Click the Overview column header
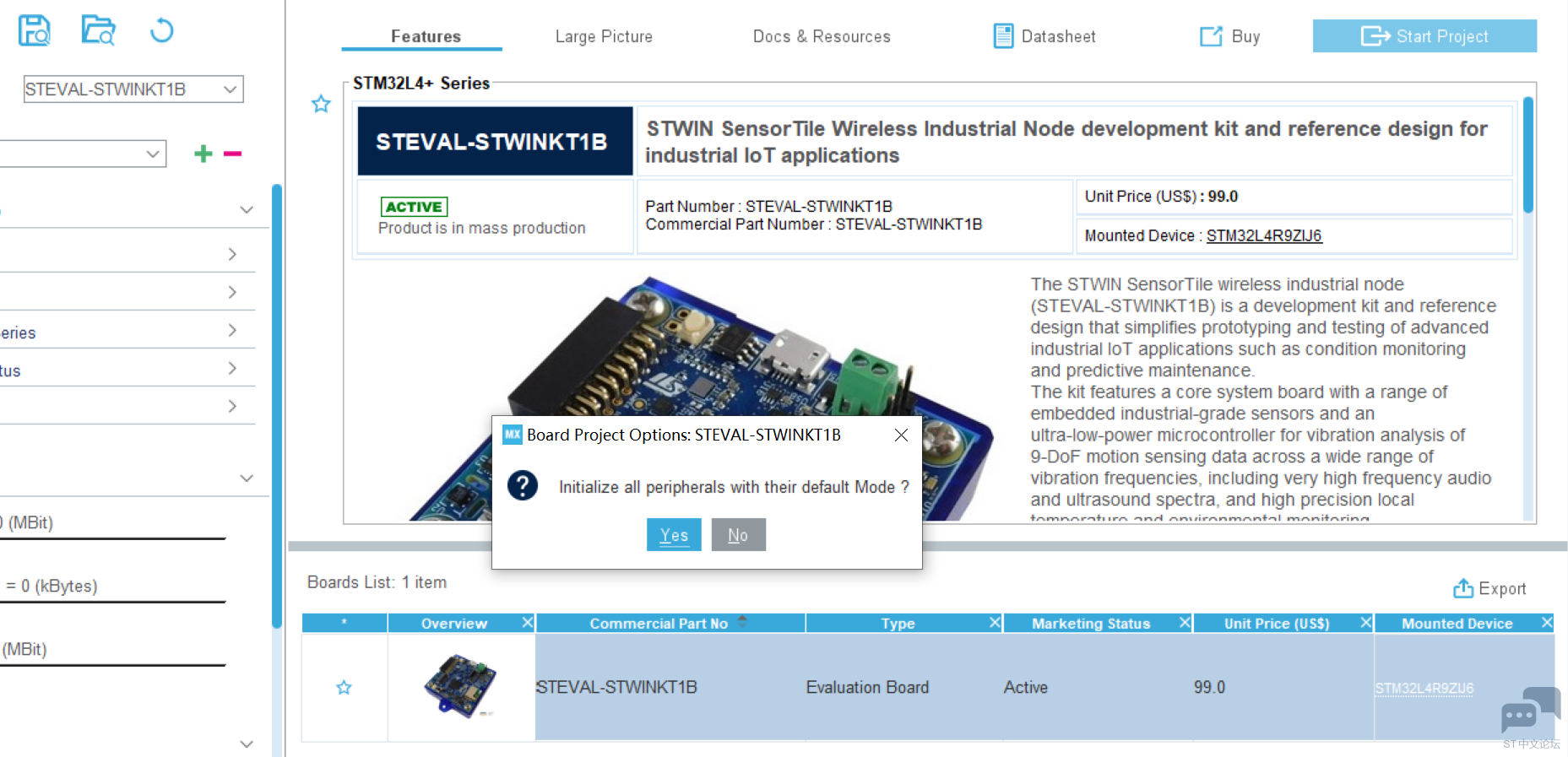The height and width of the screenshot is (757, 1568). 454,624
